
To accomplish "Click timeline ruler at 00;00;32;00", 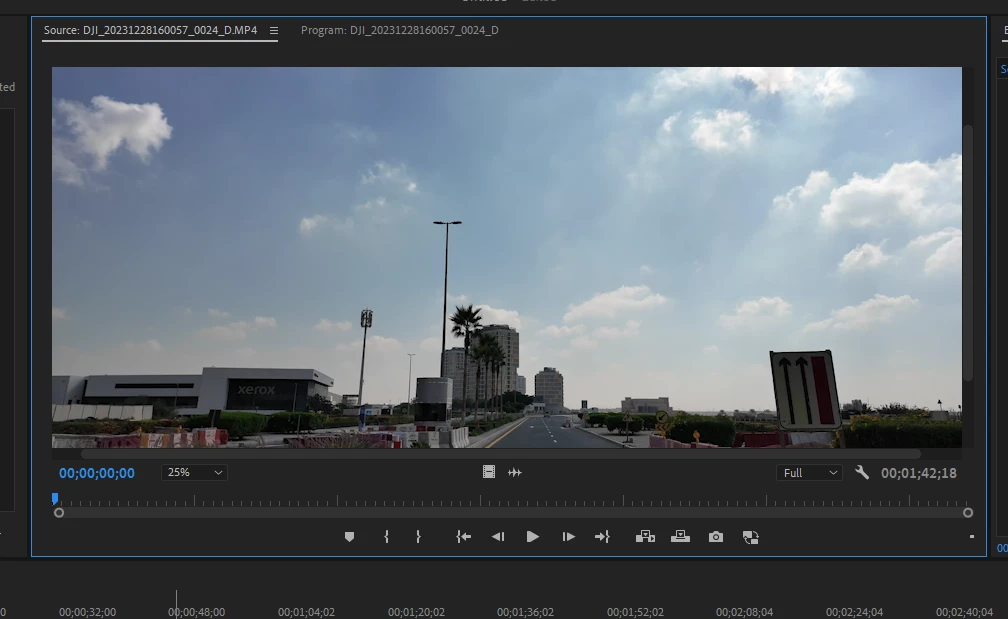I will point(87,612).
